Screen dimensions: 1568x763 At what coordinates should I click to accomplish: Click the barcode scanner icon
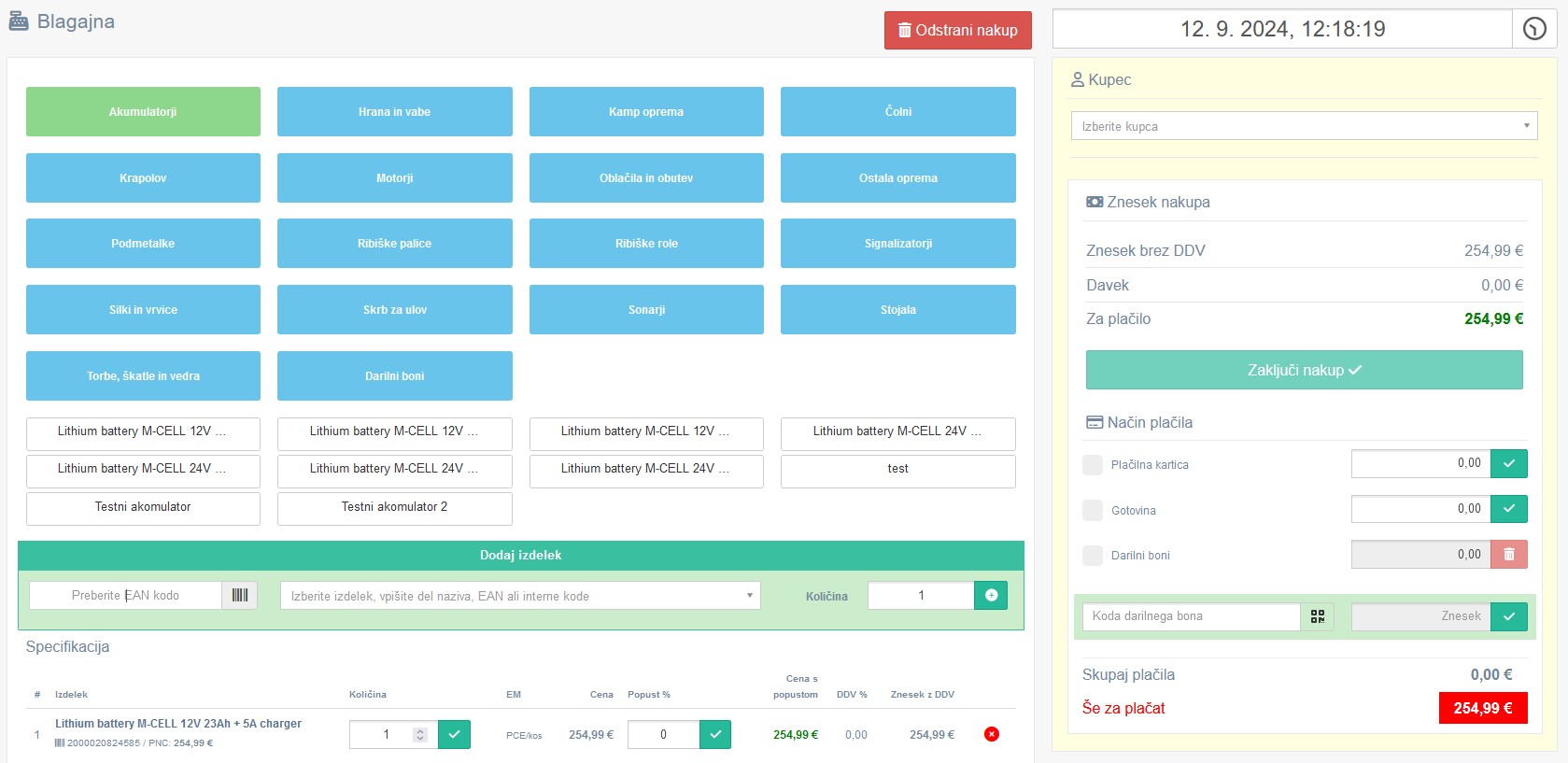pyautogui.click(x=240, y=596)
